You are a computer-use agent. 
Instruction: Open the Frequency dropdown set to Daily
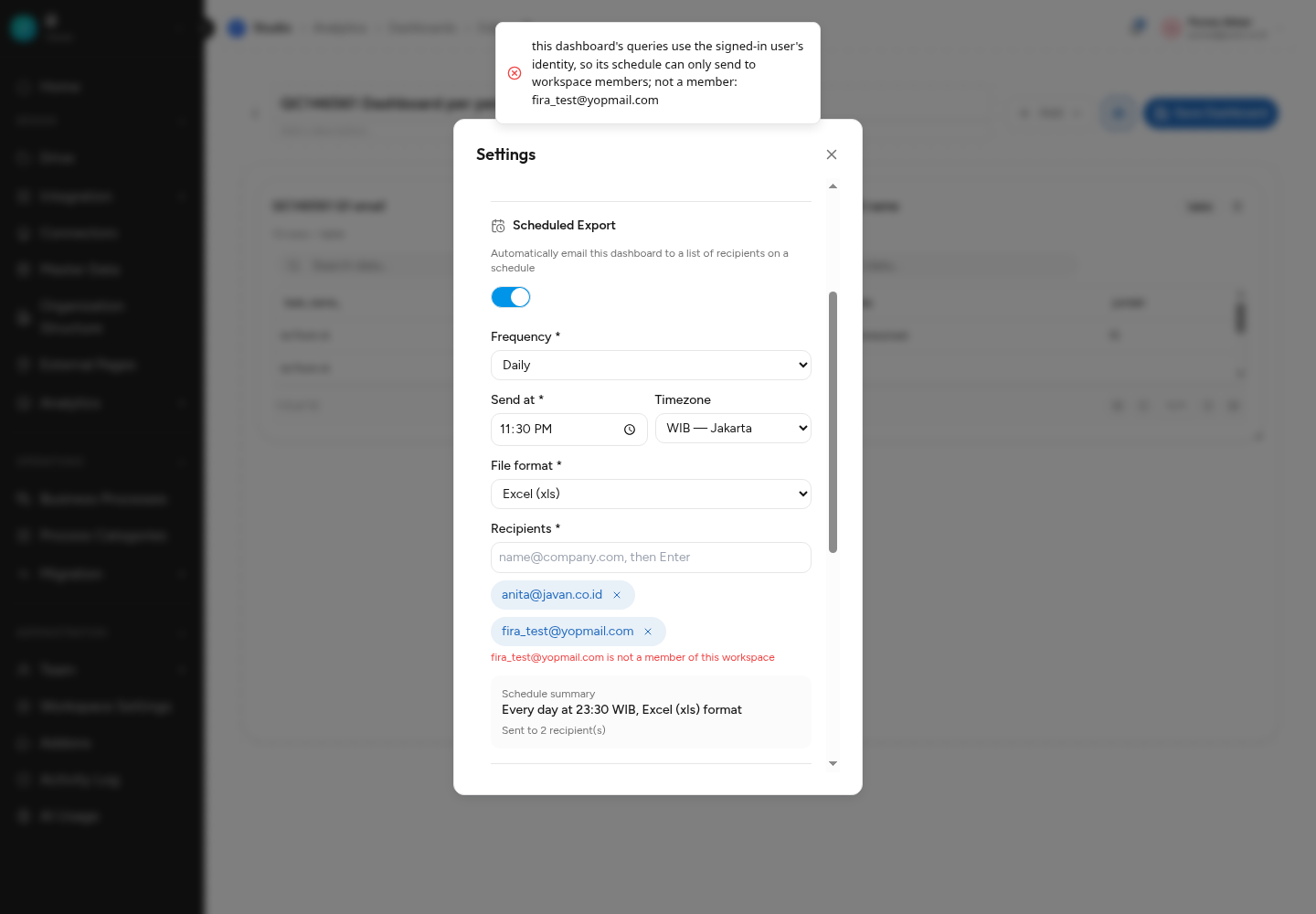click(x=651, y=365)
